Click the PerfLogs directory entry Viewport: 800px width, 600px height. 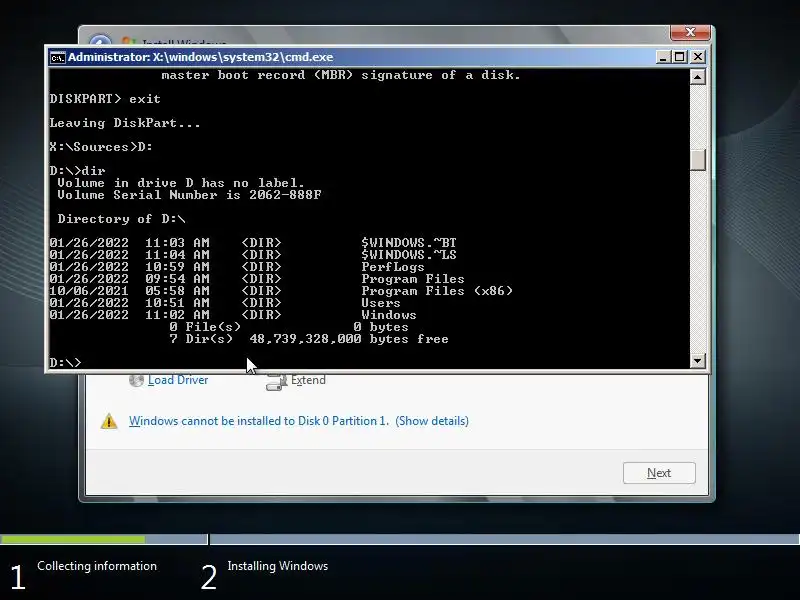[x=392, y=267]
